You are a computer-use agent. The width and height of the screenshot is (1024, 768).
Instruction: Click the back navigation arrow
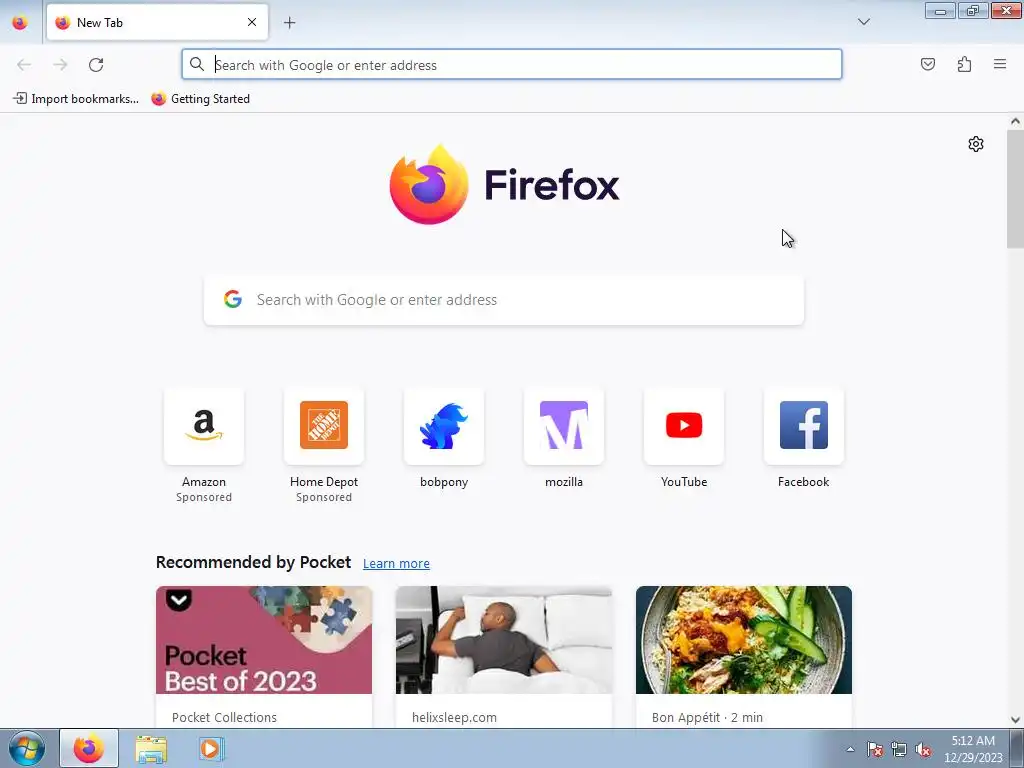click(x=24, y=65)
